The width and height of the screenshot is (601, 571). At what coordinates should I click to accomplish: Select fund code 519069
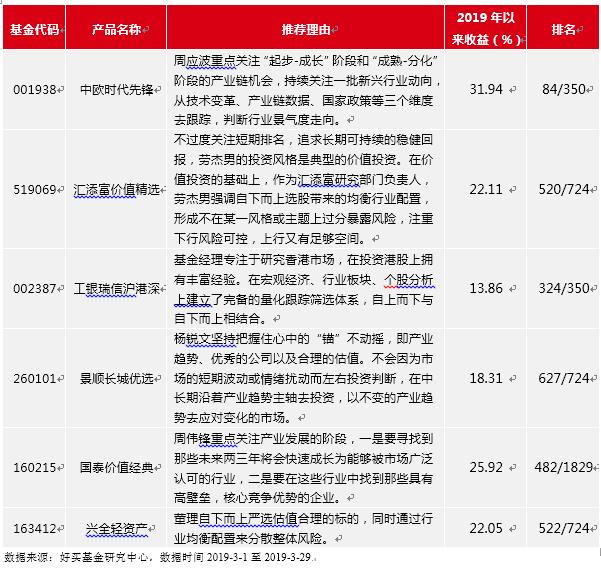34,189
